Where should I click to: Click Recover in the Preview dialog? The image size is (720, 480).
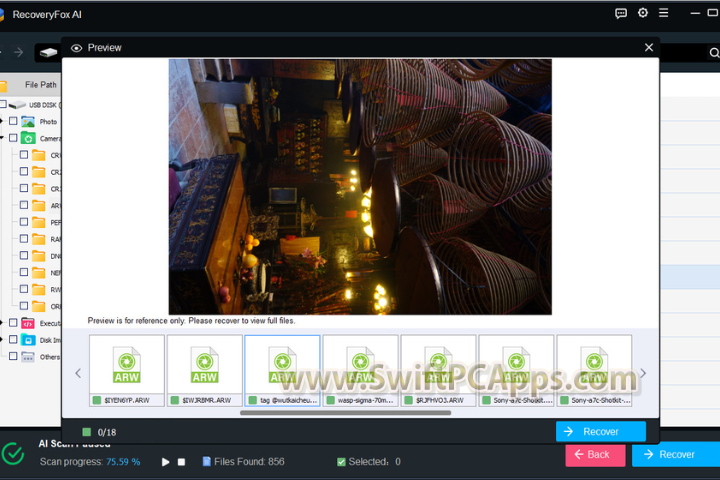click(601, 431)
